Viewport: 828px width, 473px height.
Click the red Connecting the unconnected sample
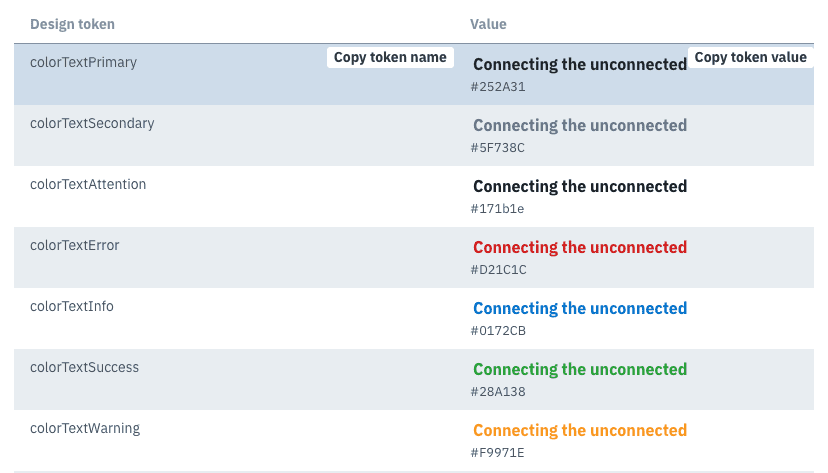(580, 247)
